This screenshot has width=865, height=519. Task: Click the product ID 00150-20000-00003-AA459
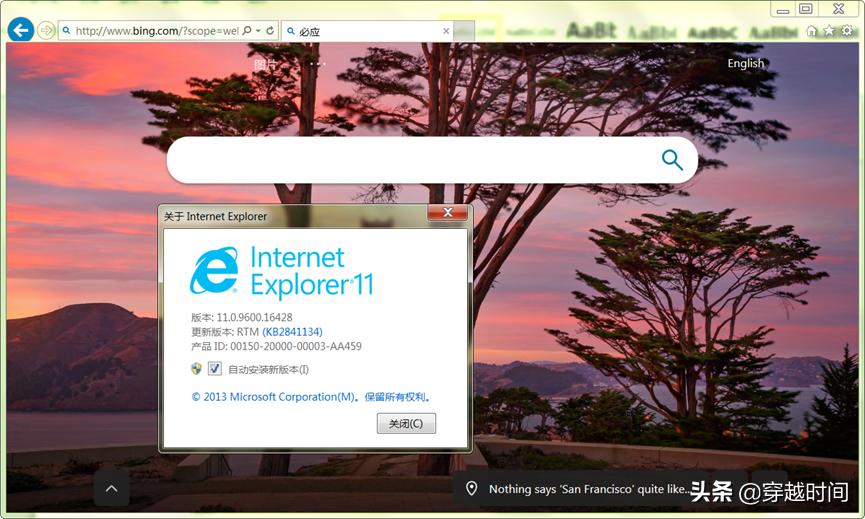(x=296, y=346)
